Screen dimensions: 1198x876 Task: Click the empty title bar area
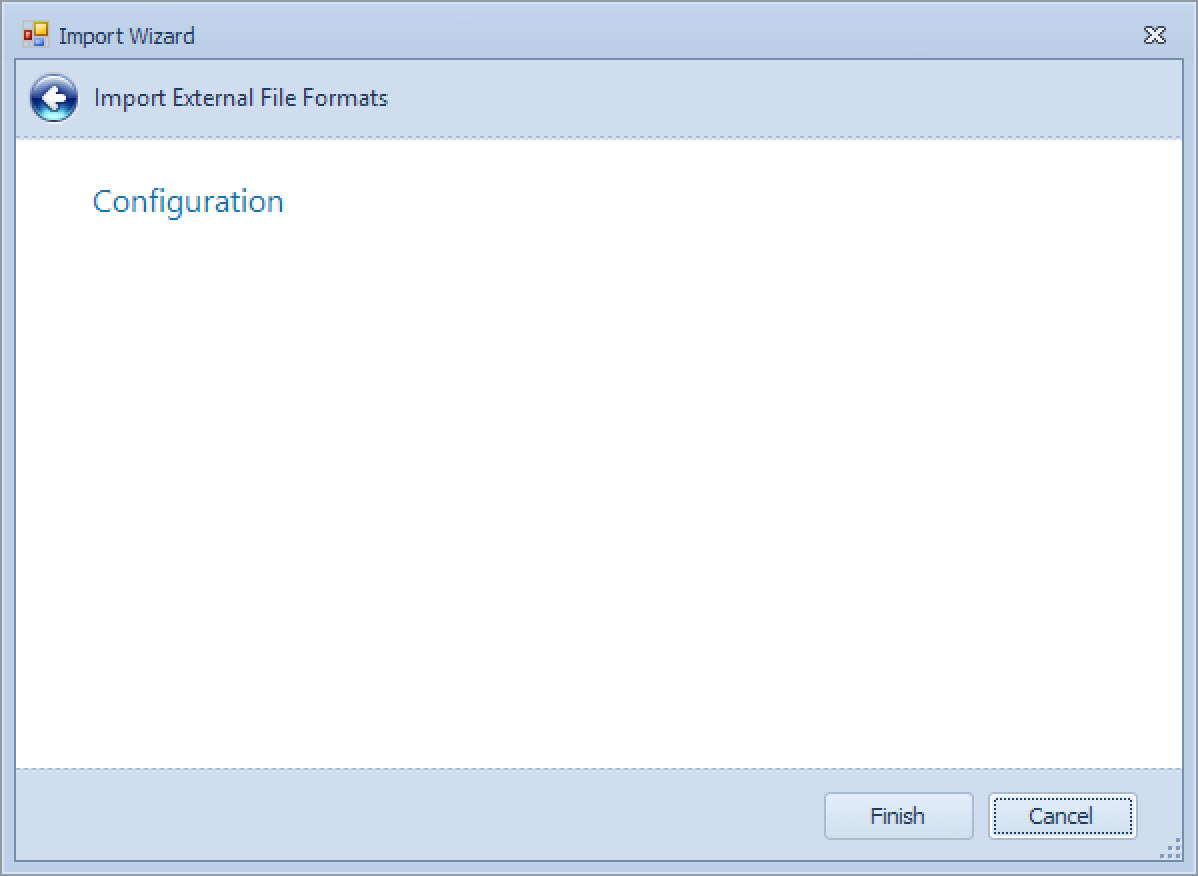[x=650, y=36]
